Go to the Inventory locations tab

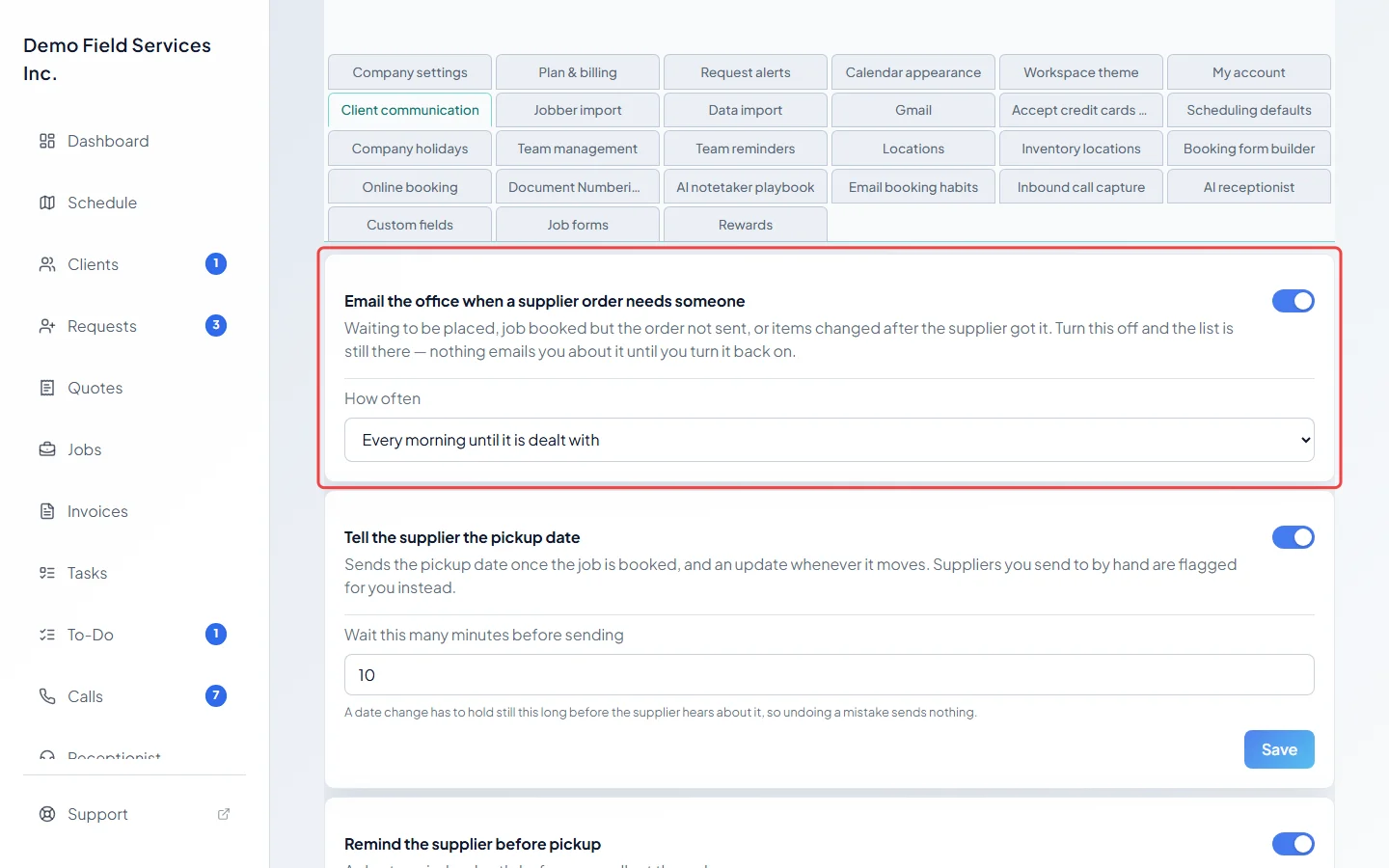click(x=1081, y=149)
